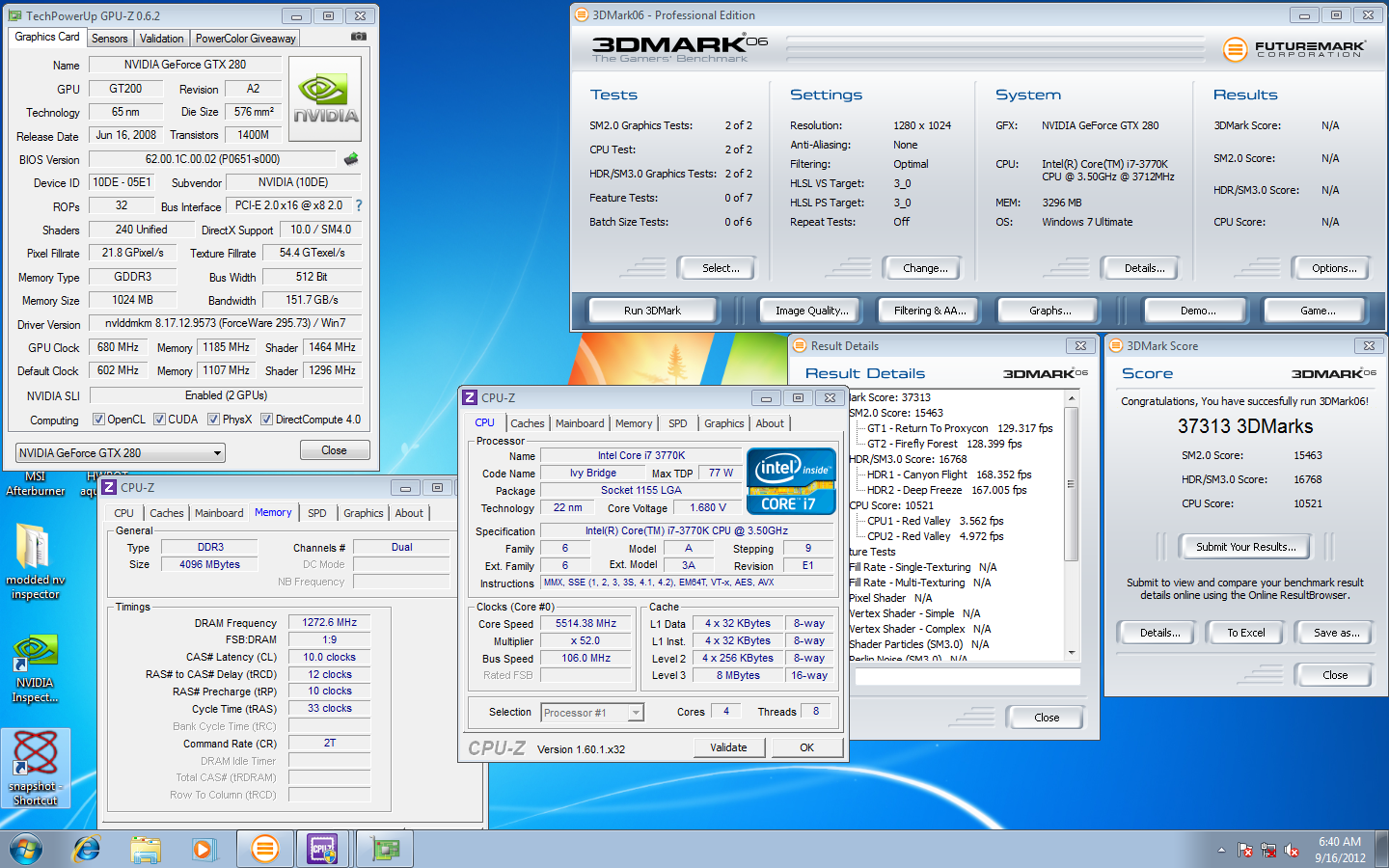The width and height of the screenshot is (1389, 868).
Task: Click the scroll-down arrow in Result Details
Action: 1071,653
